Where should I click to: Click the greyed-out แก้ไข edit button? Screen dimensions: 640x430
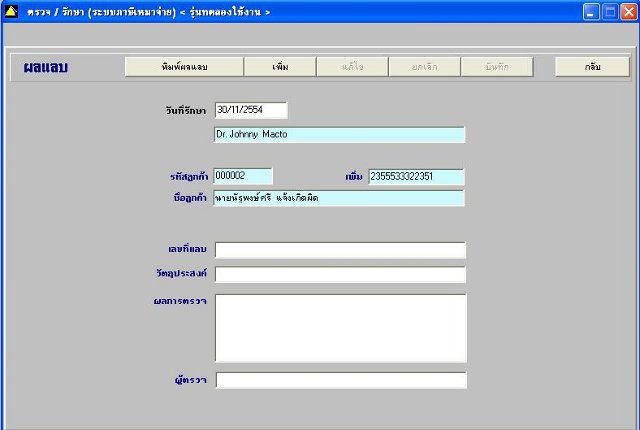coord(352,66)
